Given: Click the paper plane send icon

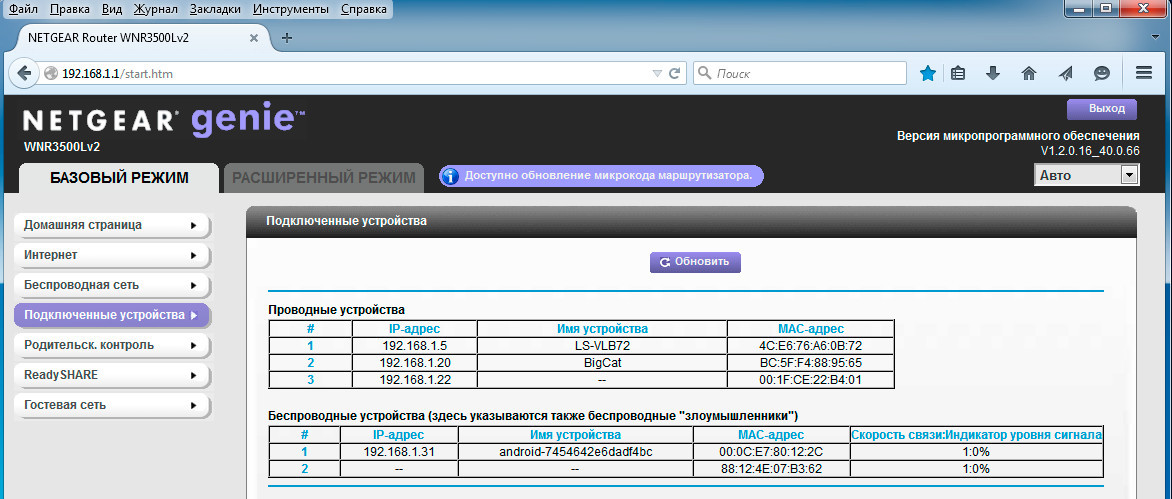Looking at the screenshot, I should coord(1065,73).
